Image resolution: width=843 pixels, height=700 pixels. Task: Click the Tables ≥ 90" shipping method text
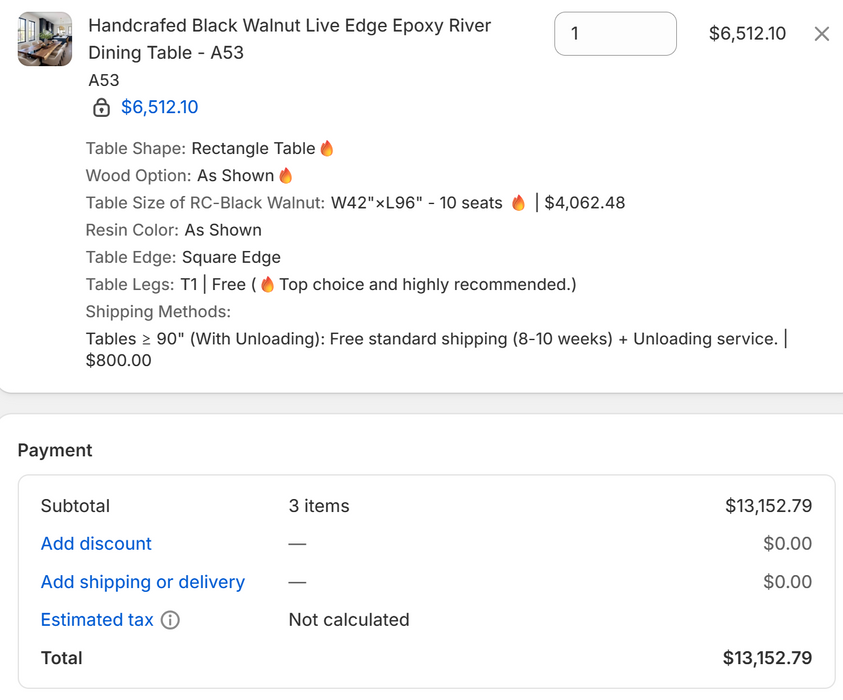pos(430,339)
